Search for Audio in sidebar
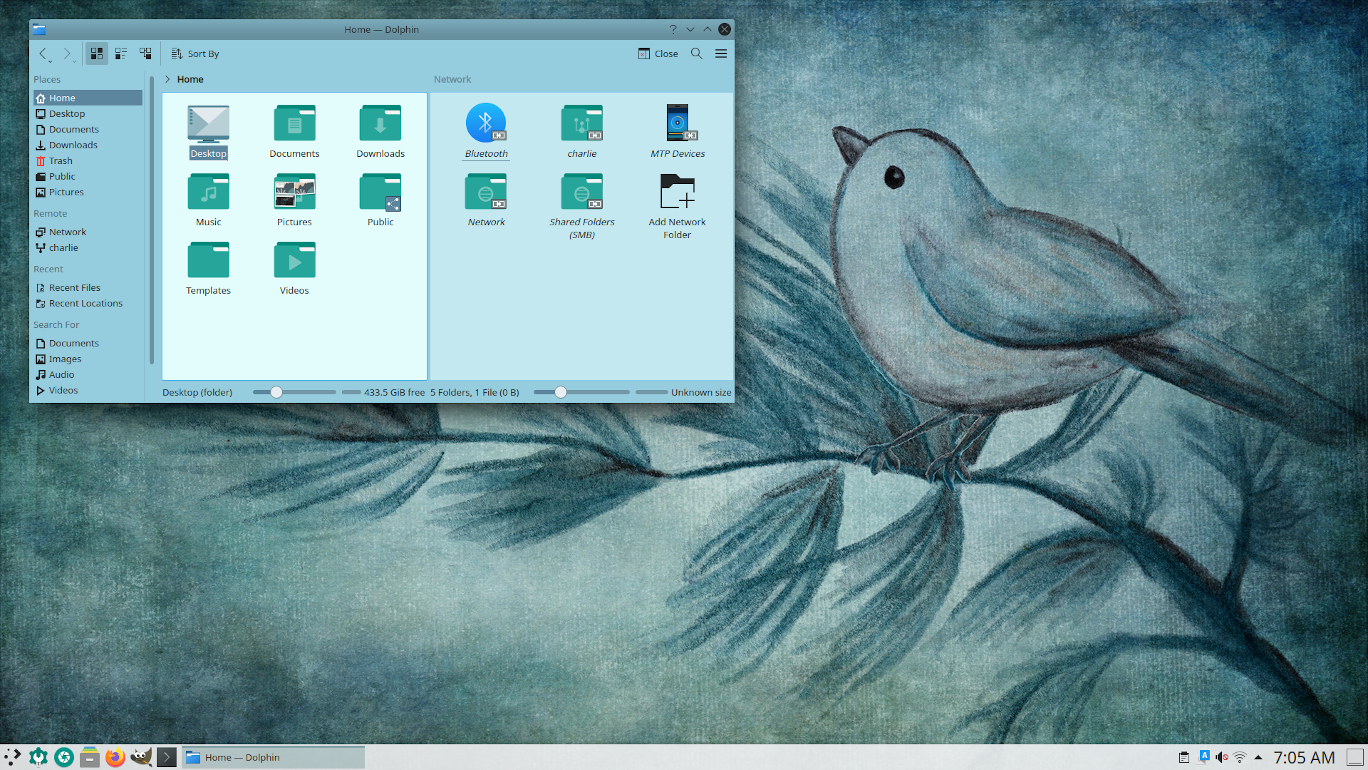1368x770 pixels. click(88, 375)
